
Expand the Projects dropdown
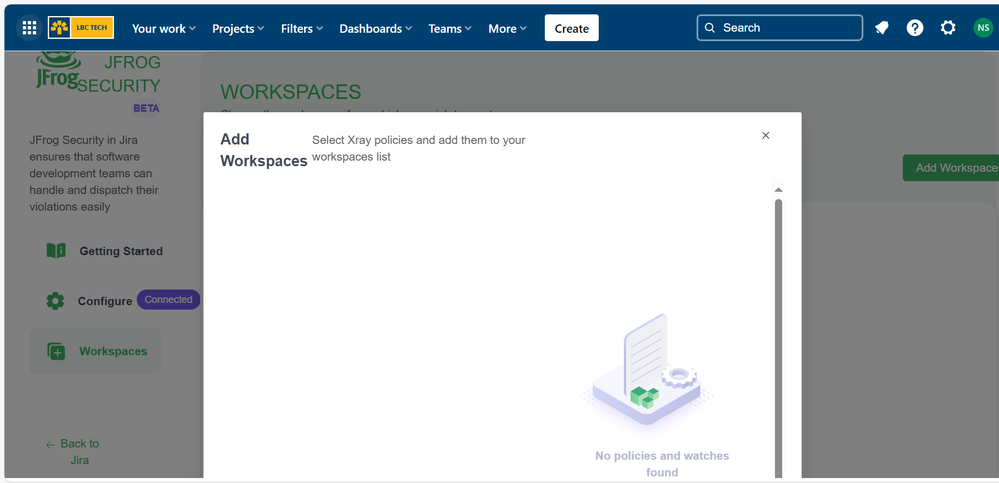point(238,29)
